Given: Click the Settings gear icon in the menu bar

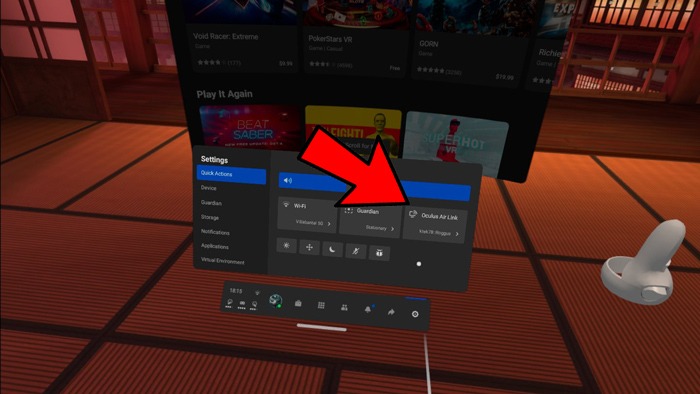Looking at the screenshot, I should [x=415, y=314].
